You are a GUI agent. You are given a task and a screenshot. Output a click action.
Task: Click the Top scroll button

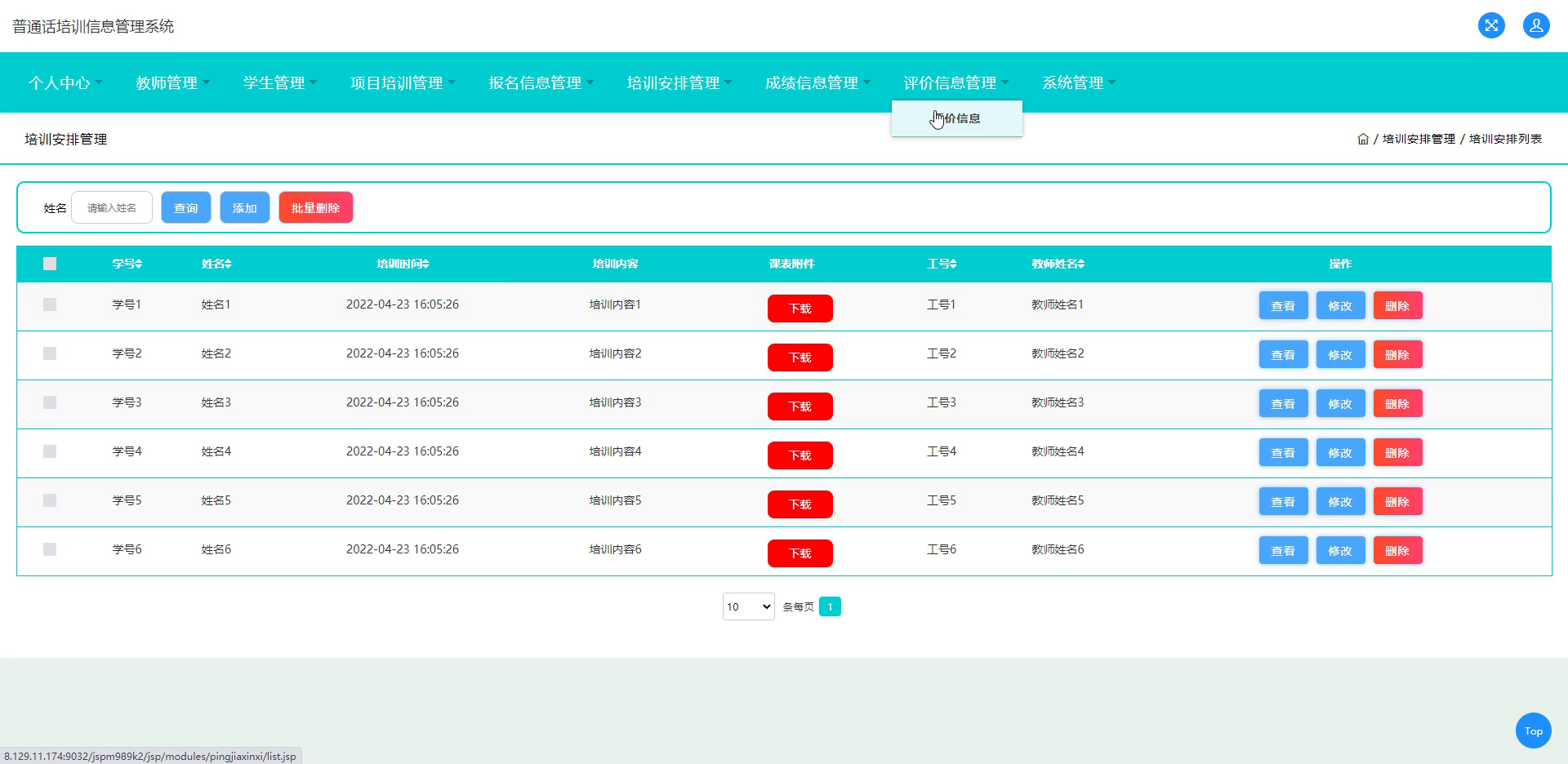pos(1533,731)
